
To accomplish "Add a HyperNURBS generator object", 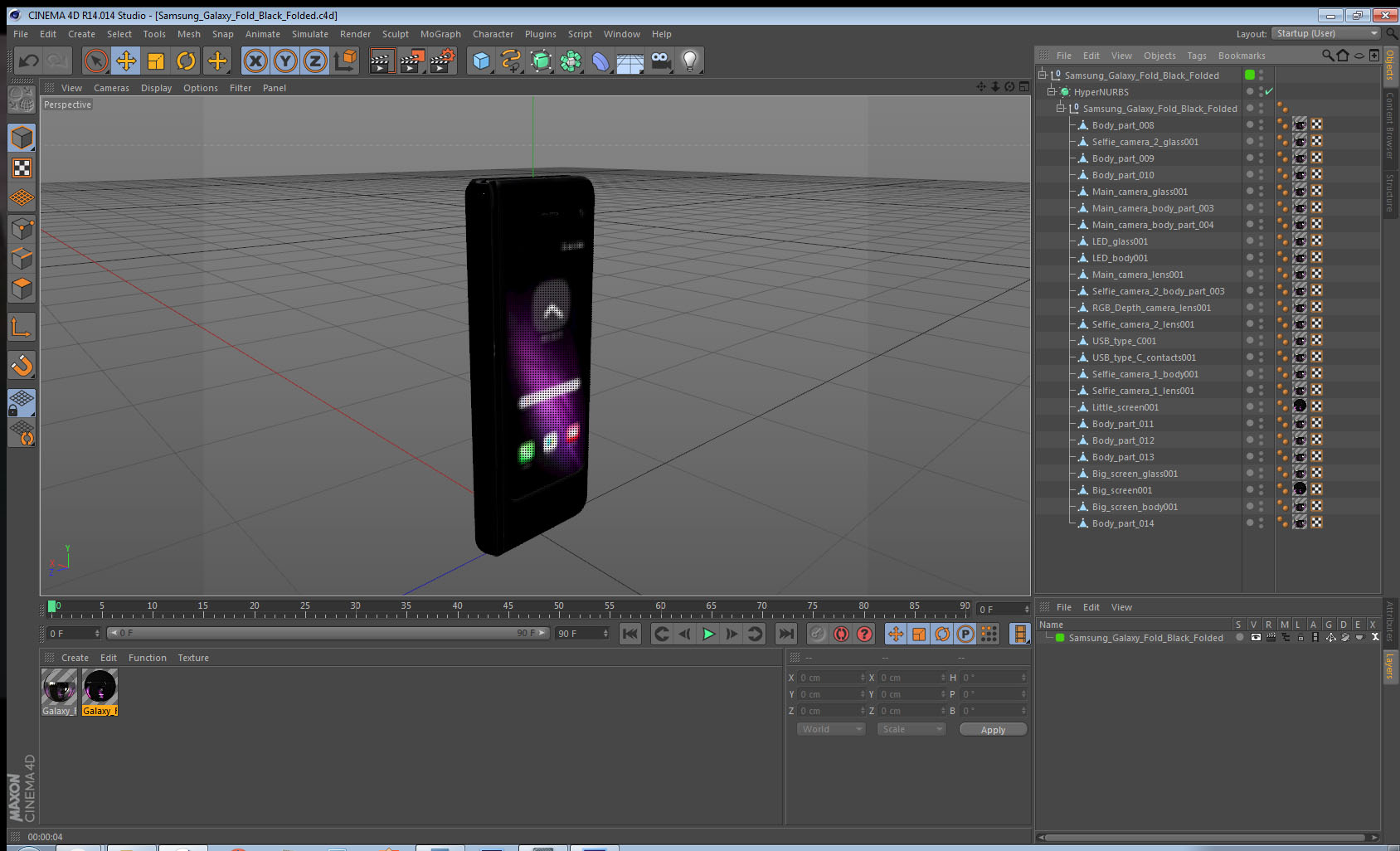I will (x=541, y=61).
